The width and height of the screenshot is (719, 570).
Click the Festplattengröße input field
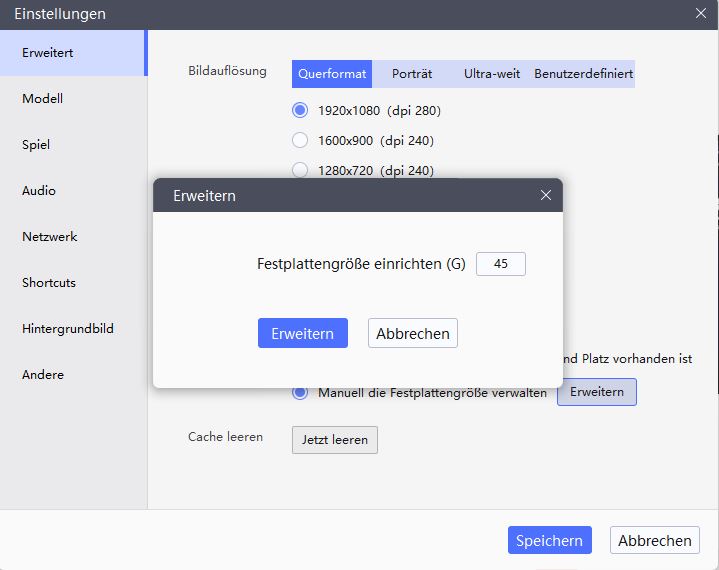tap(501, 264)
